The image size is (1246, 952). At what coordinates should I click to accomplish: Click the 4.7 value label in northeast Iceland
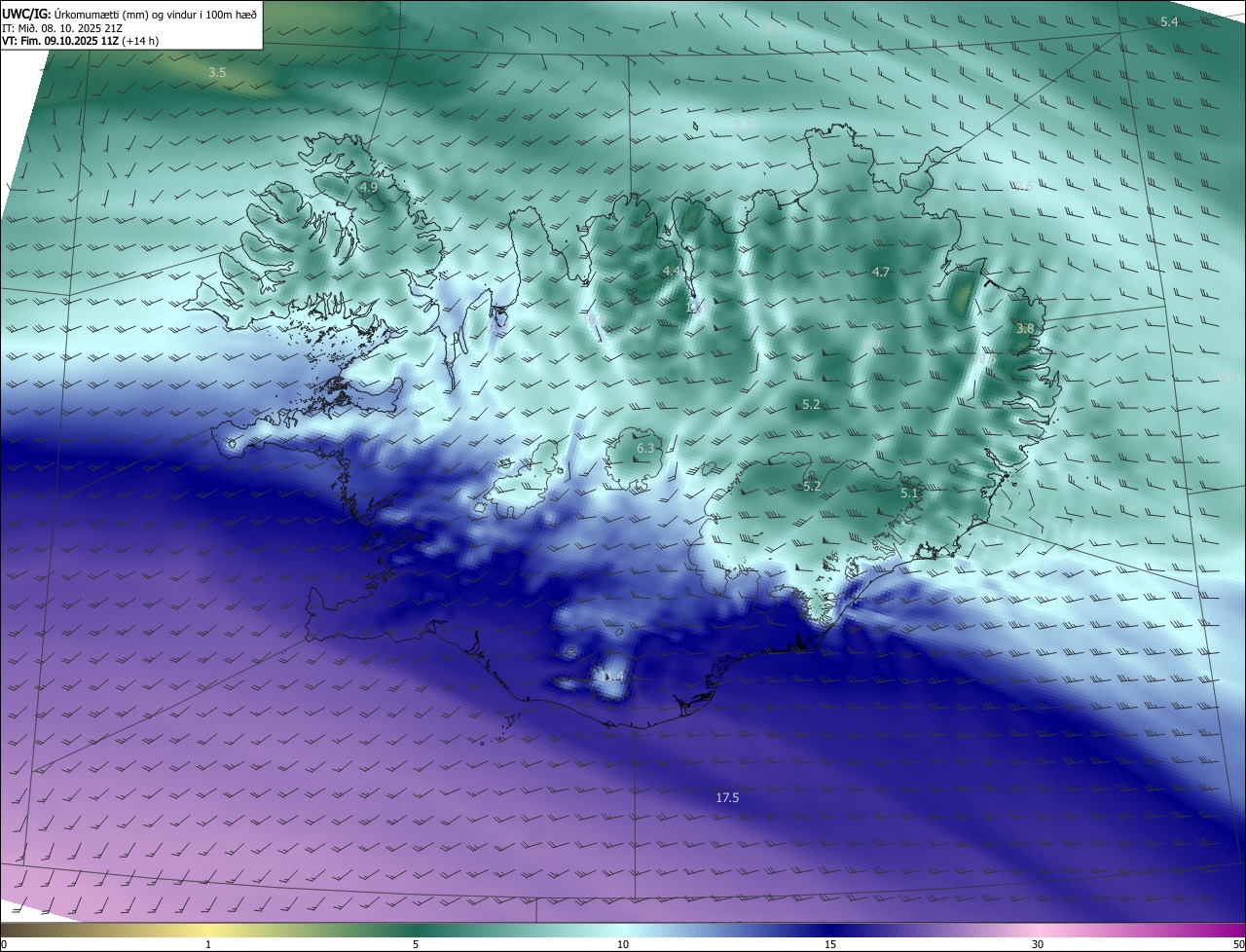881,273
